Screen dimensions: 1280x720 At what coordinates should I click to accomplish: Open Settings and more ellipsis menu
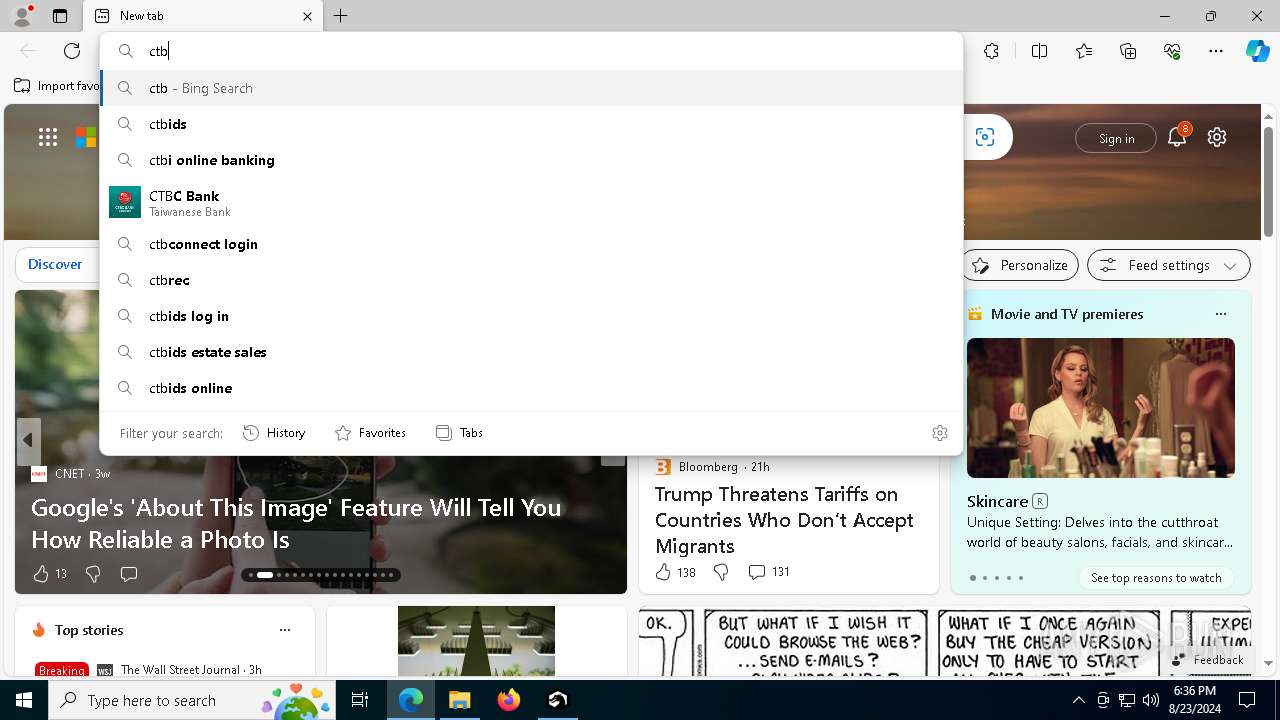(x=1216, y=51)
